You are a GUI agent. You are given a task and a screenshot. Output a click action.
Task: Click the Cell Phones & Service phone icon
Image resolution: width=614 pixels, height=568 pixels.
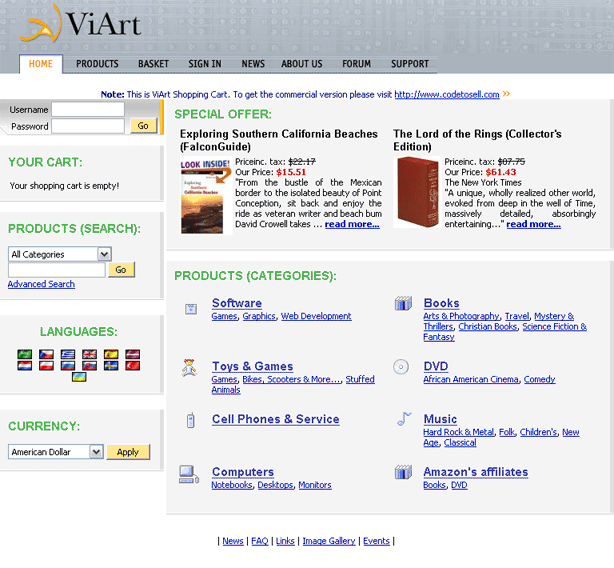tap(191, 420)
